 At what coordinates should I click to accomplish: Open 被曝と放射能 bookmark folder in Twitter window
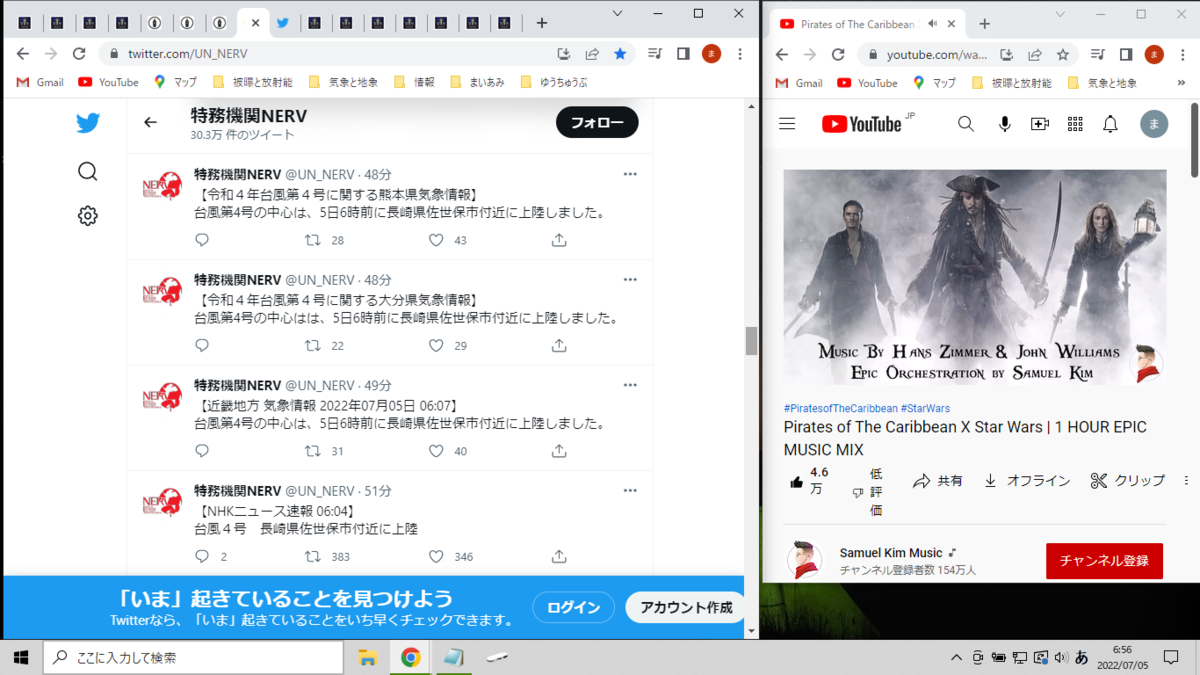click(x=252, y=83)
